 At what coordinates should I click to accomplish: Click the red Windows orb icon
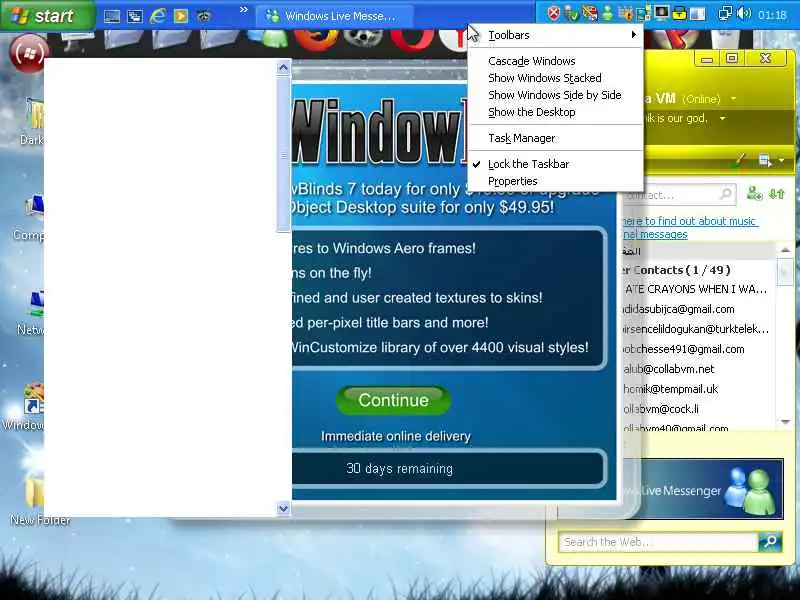point(29,53)
